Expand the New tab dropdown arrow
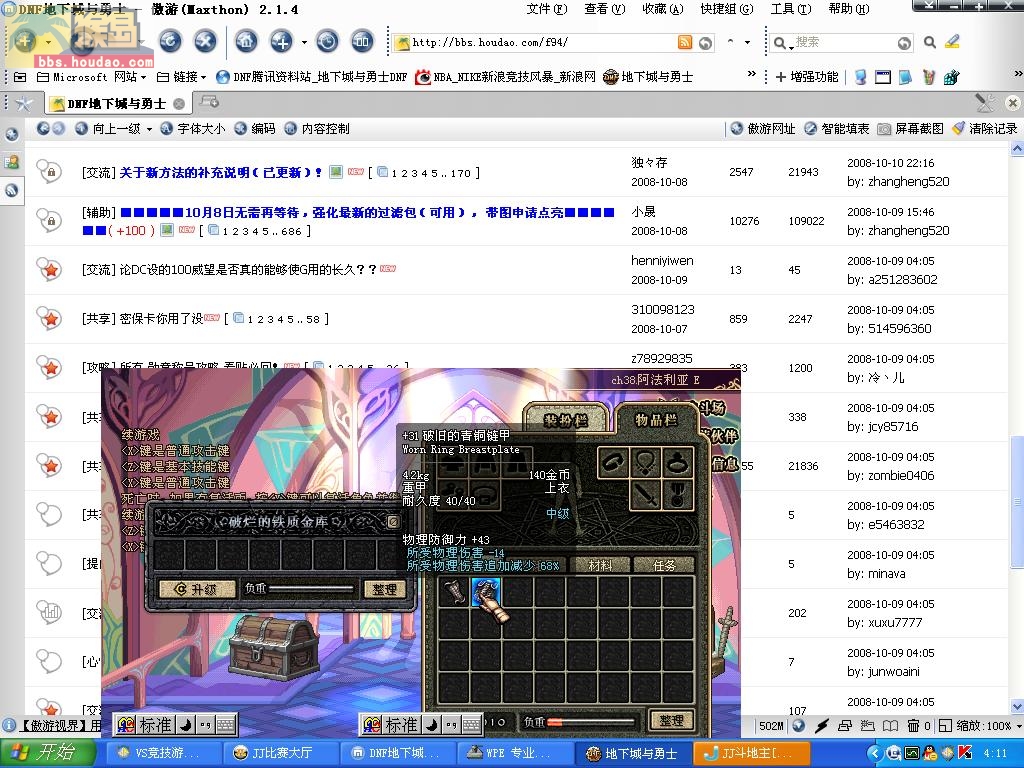 304,42
